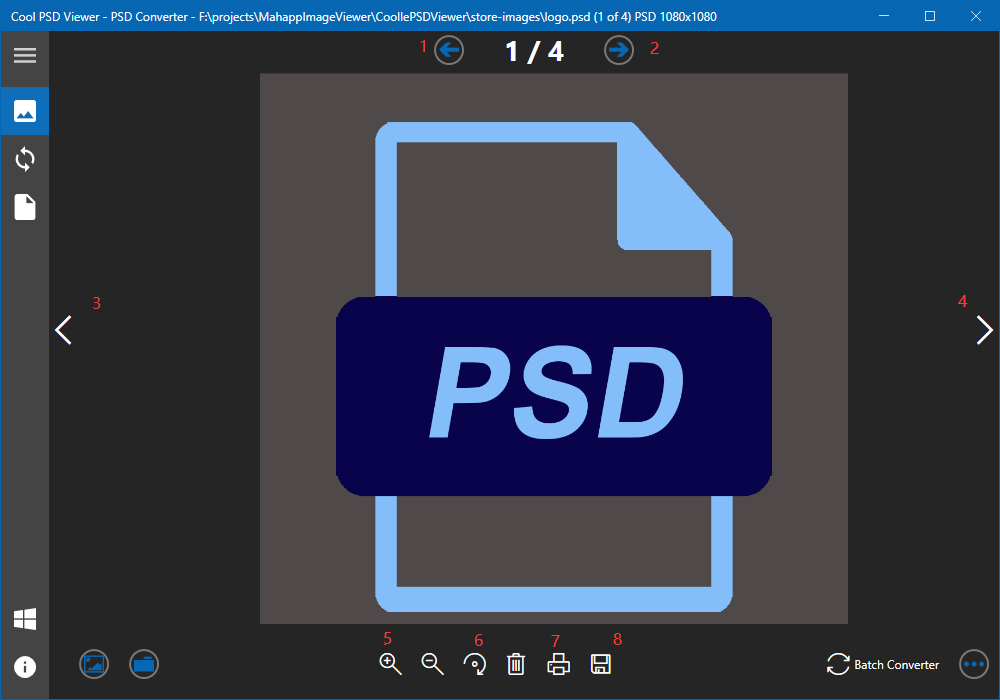Rotate the image with rotate icon

pyautogui.click(x=475, y=664)
